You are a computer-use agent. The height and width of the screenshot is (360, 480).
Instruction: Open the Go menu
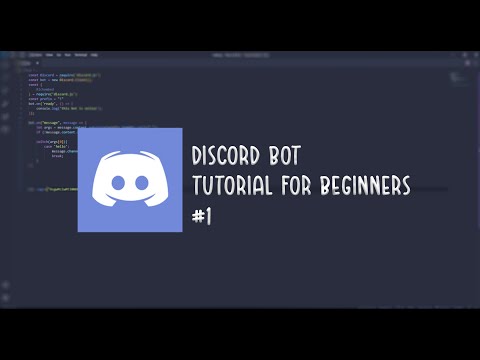59,55
